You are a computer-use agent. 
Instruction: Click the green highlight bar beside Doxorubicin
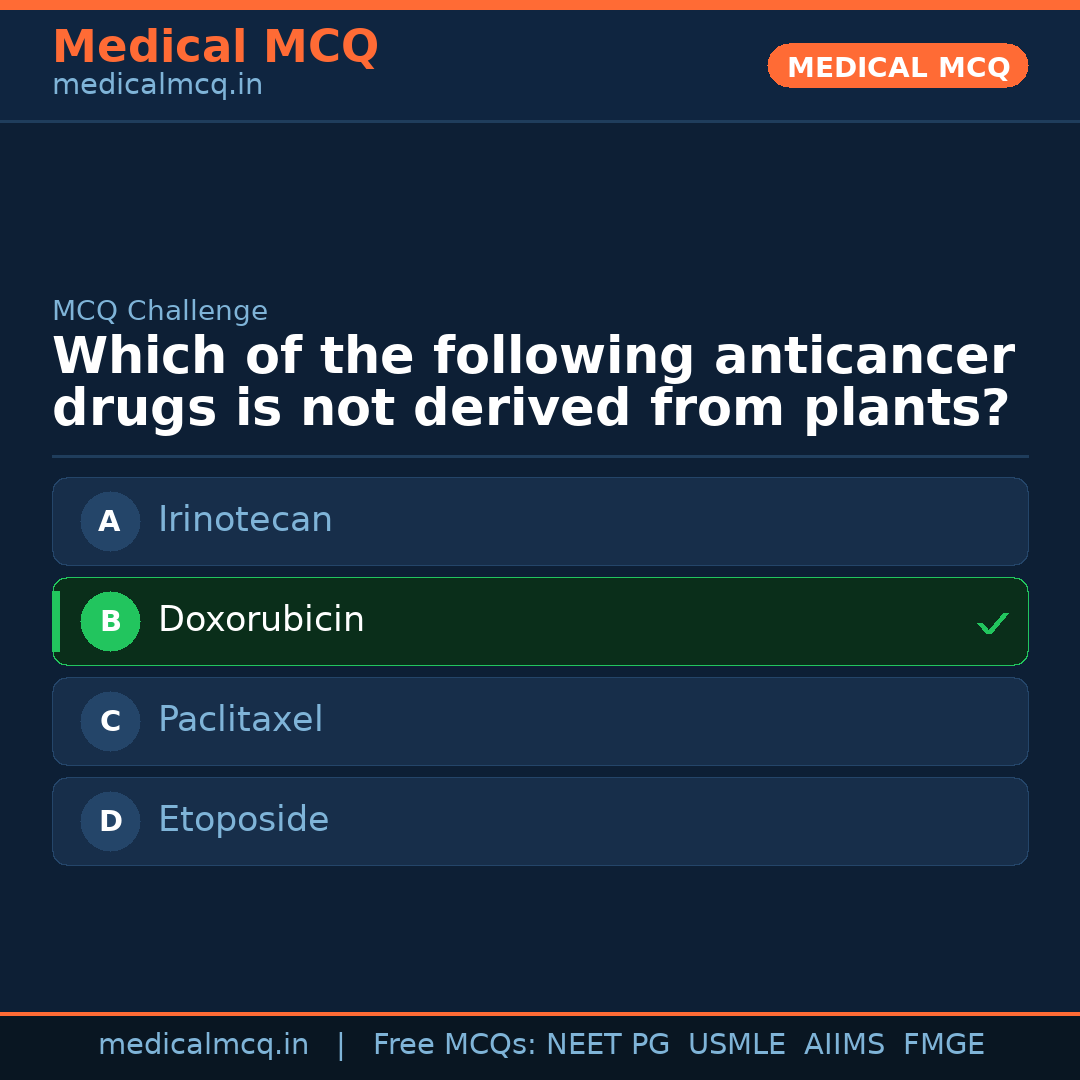click(55, 621)
